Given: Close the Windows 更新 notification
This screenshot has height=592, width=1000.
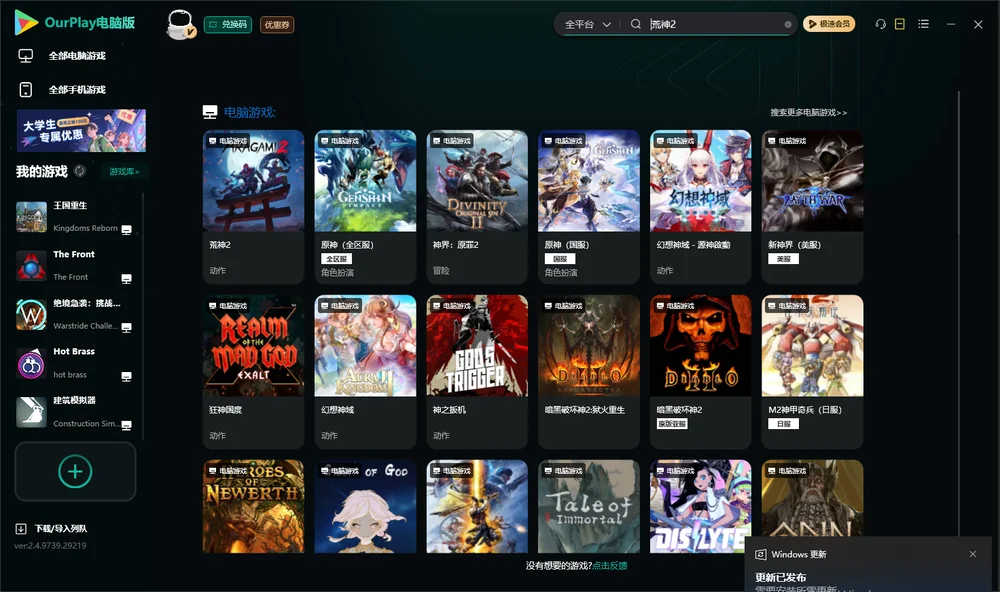Looking at the screenshot, I should pyautogui.click(x=973, y=554).
